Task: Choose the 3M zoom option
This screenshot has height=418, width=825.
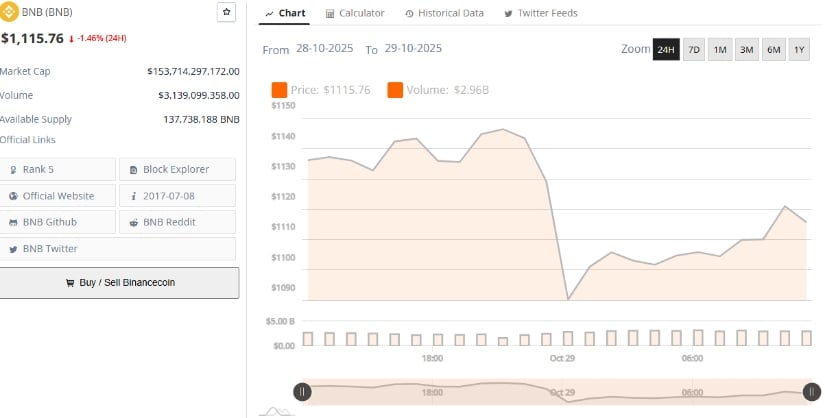Action: [x=746, y=49]
